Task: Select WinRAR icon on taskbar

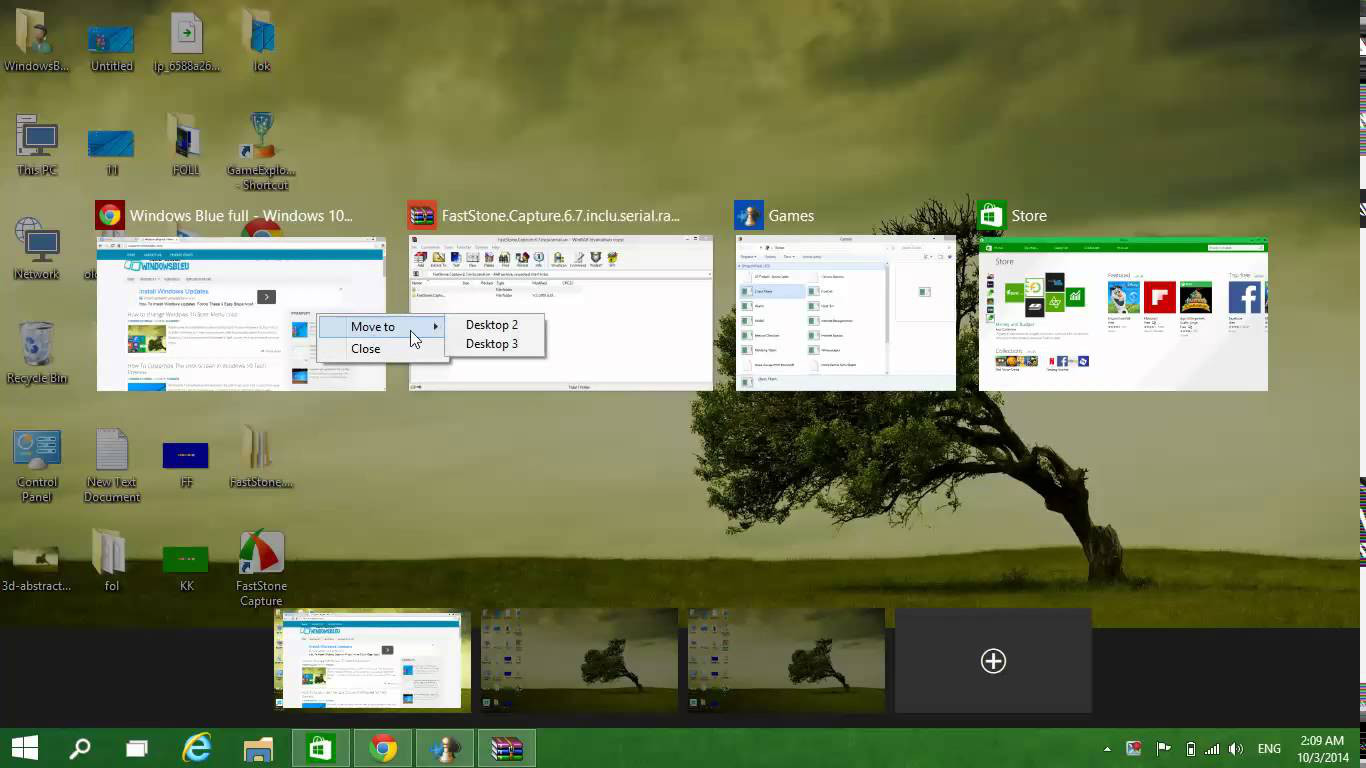Action: [506, 748]
